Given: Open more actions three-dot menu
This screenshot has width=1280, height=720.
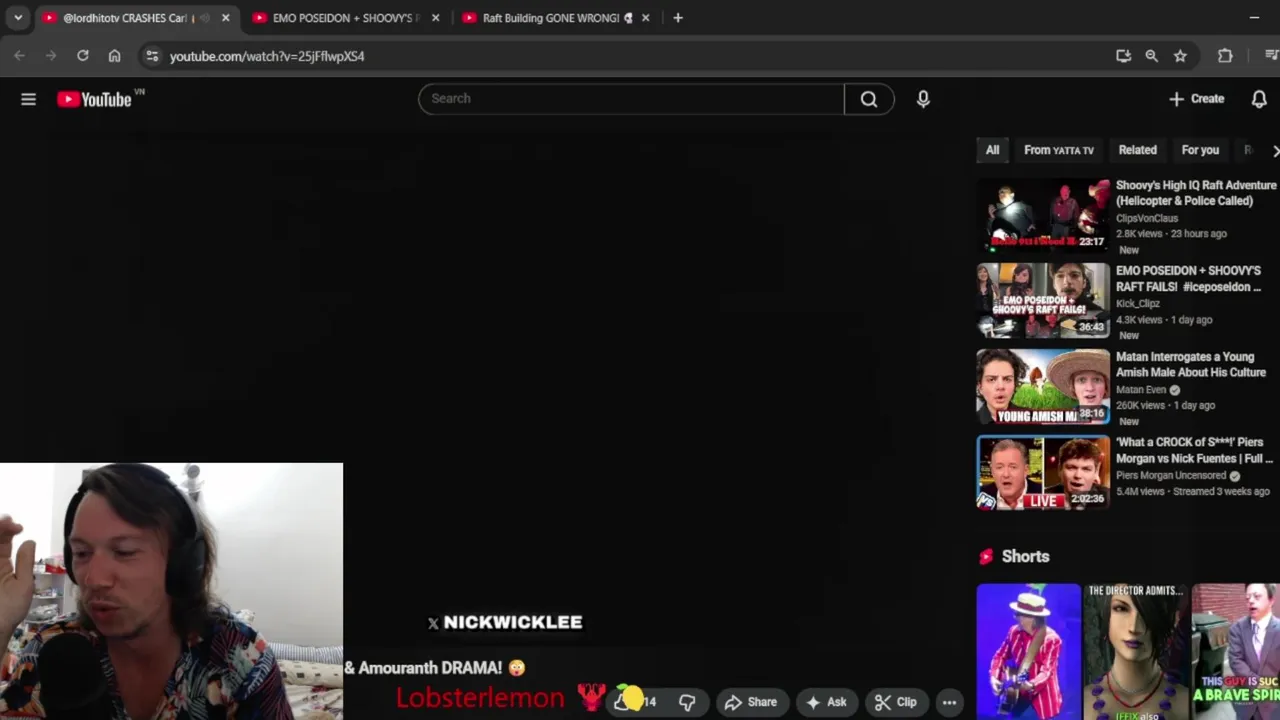Looking at the screenshot, I should point(949,702).
